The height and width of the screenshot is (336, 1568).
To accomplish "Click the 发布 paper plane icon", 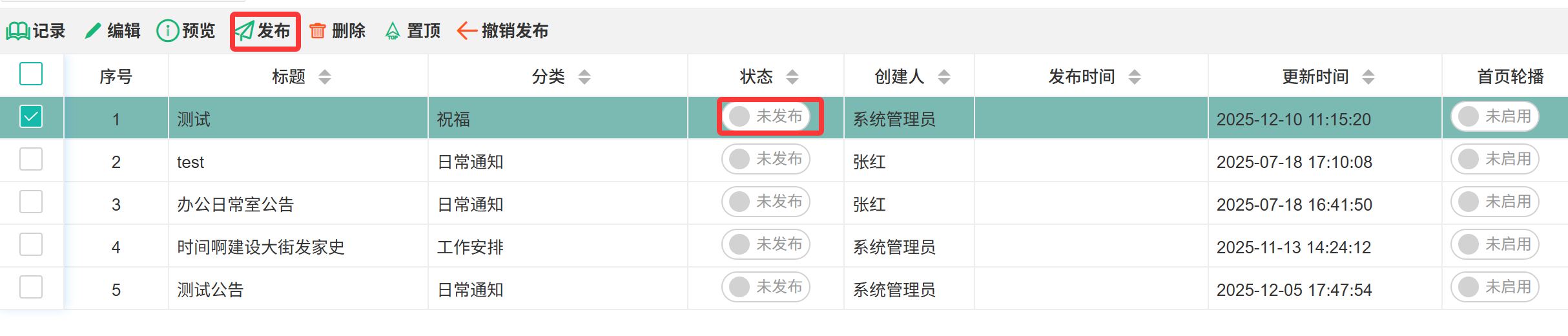I will tap(245, 31).
